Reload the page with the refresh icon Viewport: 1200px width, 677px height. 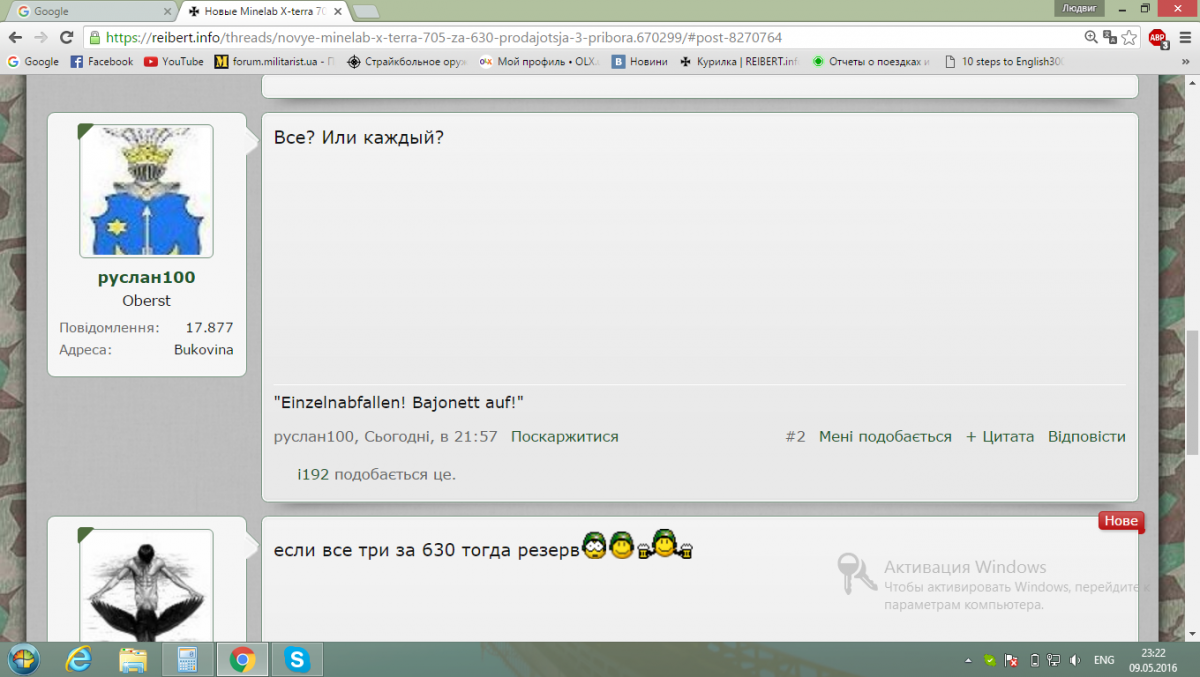pyautogui.click(x=67, y=38)
